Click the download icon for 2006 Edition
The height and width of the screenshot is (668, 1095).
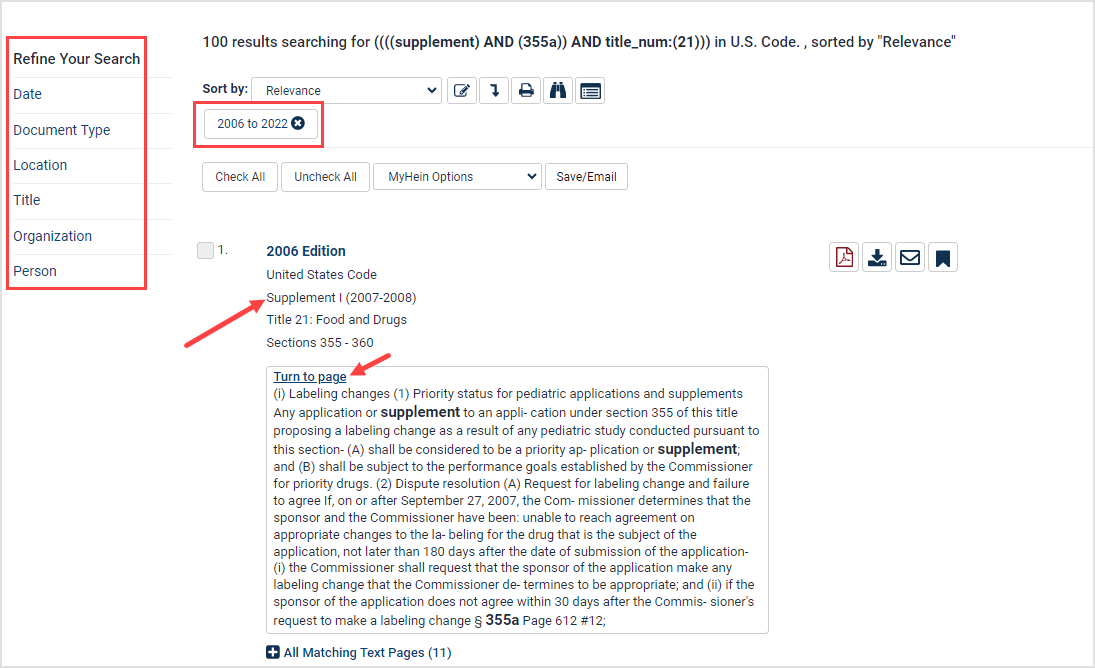pyautogui.click(x=877, y=258)
